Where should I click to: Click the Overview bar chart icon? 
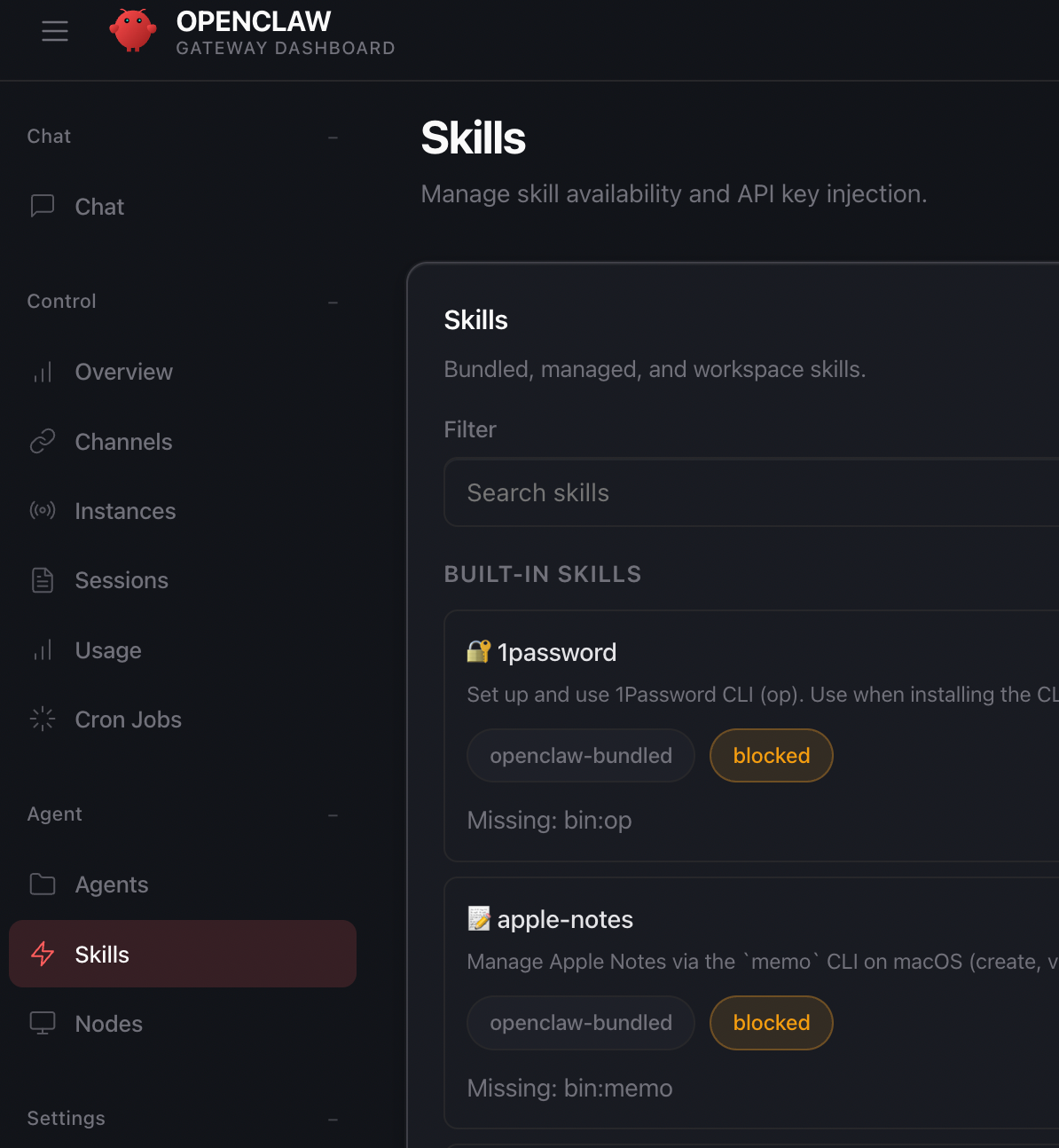(x=43, y=372)
